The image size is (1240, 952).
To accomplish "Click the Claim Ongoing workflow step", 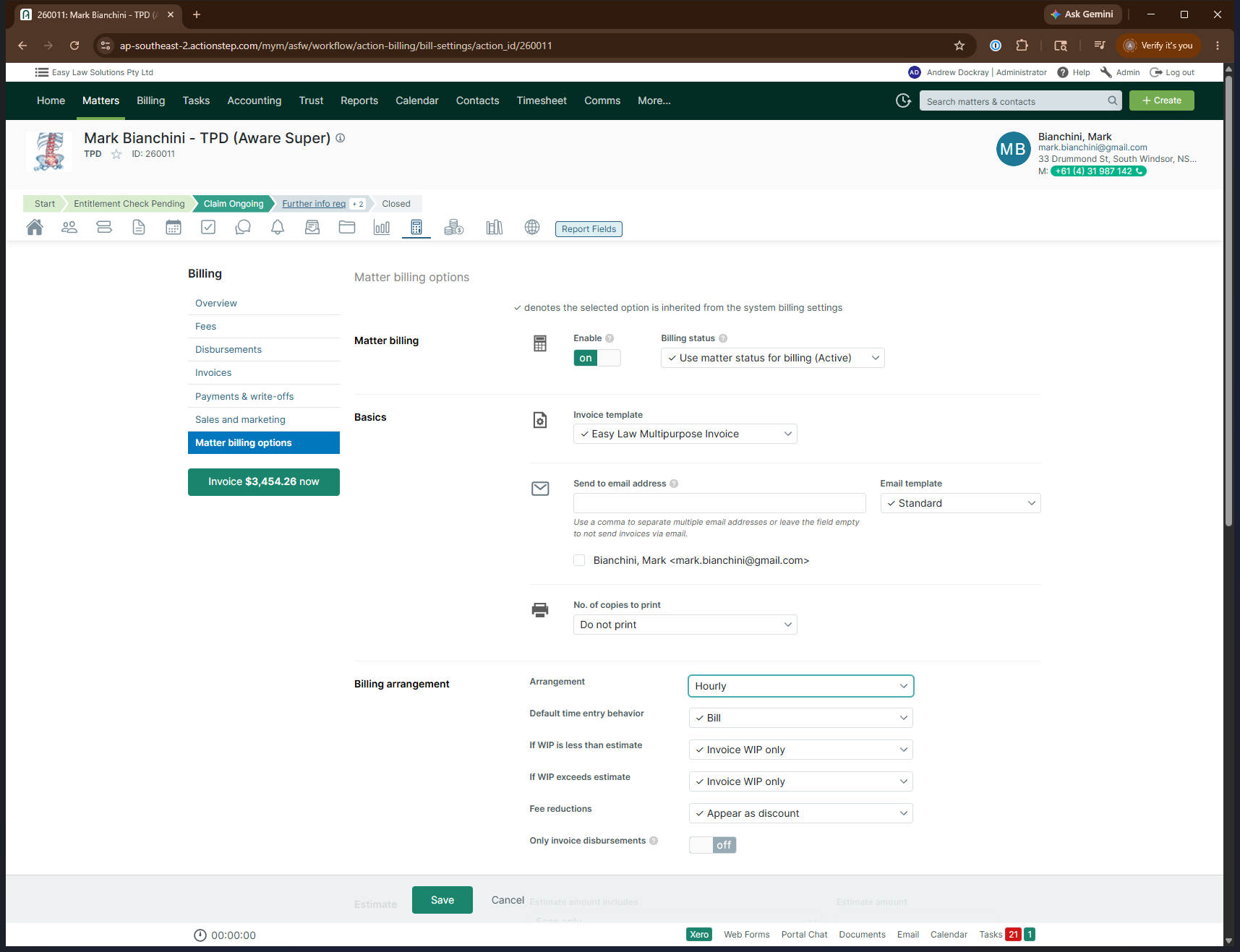I will point(234,204).
